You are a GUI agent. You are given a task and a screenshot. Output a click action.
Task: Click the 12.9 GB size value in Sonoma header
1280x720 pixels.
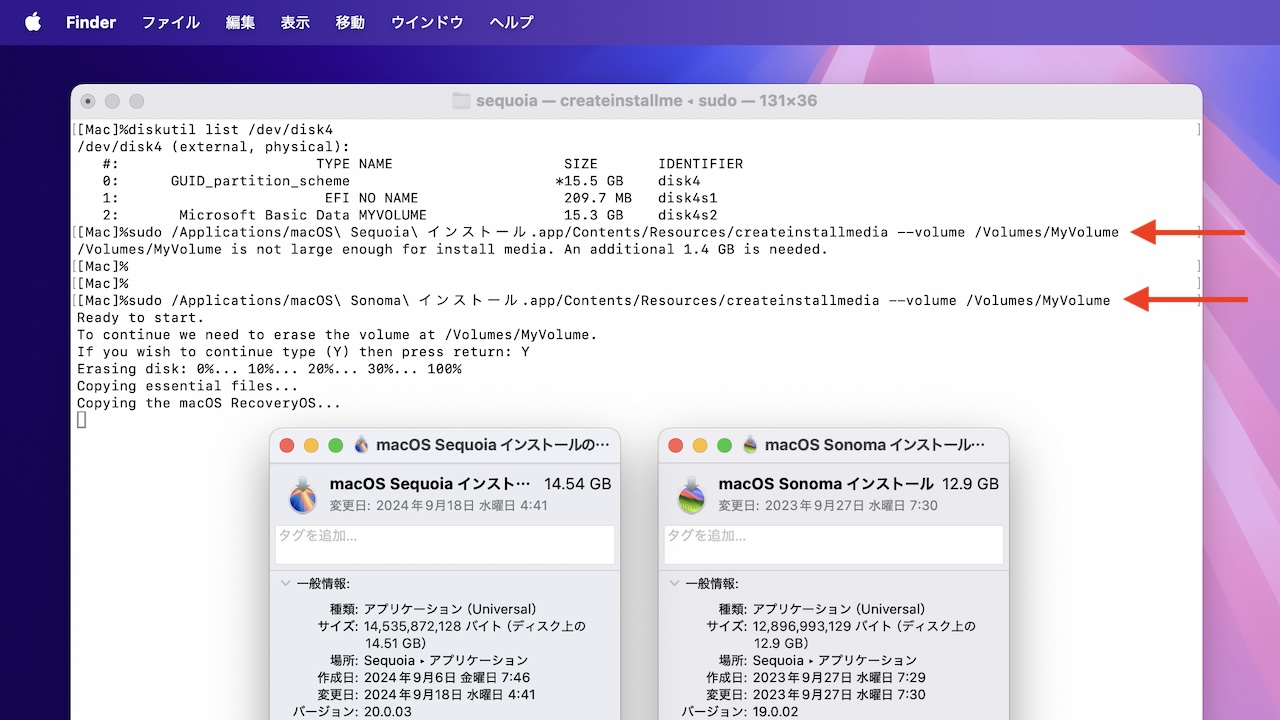[x=970, y=484]
